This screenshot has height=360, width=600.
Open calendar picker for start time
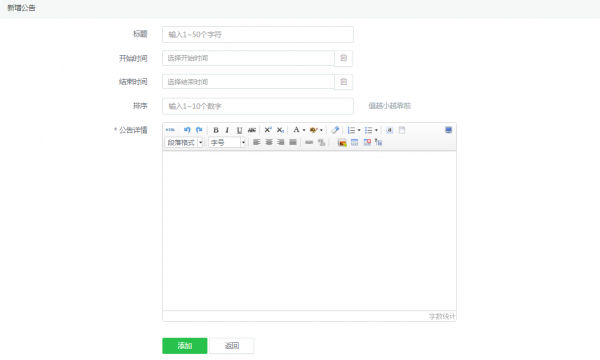344,58
